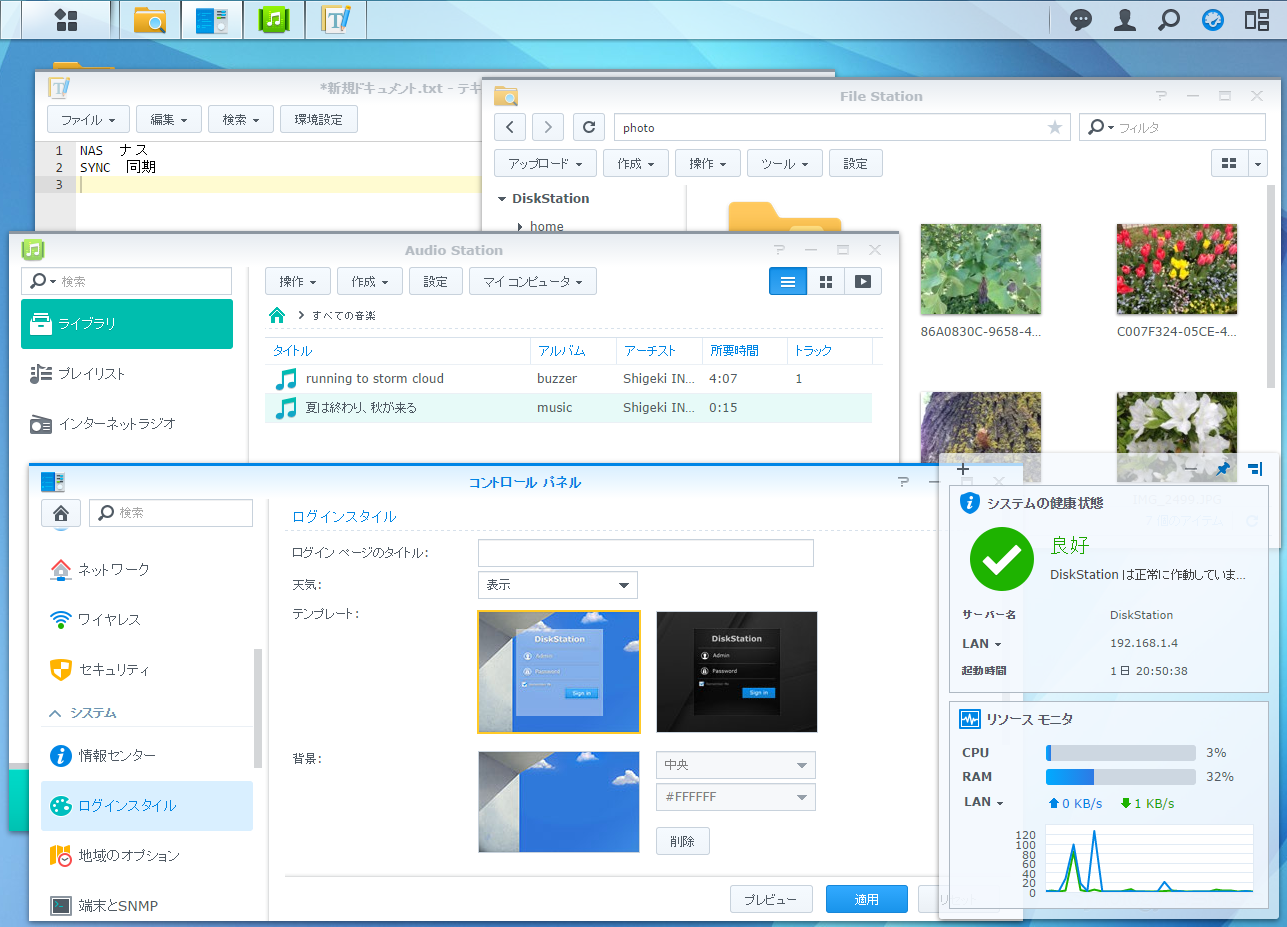Collapse the DiskStation tree node
Image resolution: width=1287 pixels, height=927 pixels.
point(502,199)
